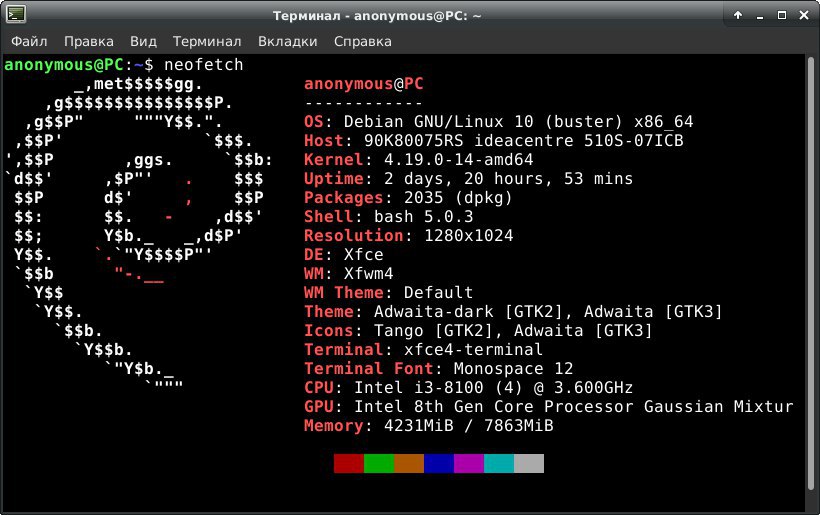Viewport: 820px width, 515px height.
Task: Click the DE value 'Xfce'
Action: pyautogui.click(x=363, y=255)
